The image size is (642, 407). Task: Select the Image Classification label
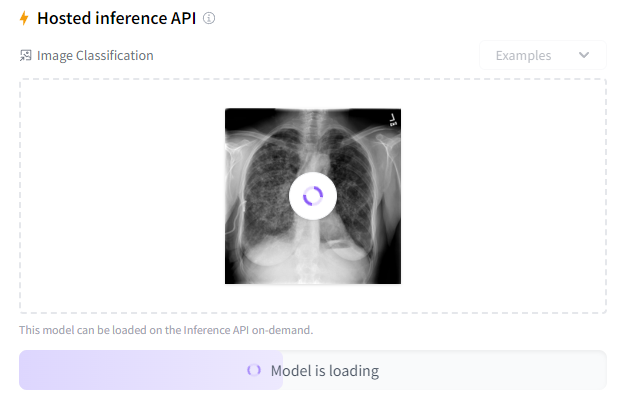95,56
